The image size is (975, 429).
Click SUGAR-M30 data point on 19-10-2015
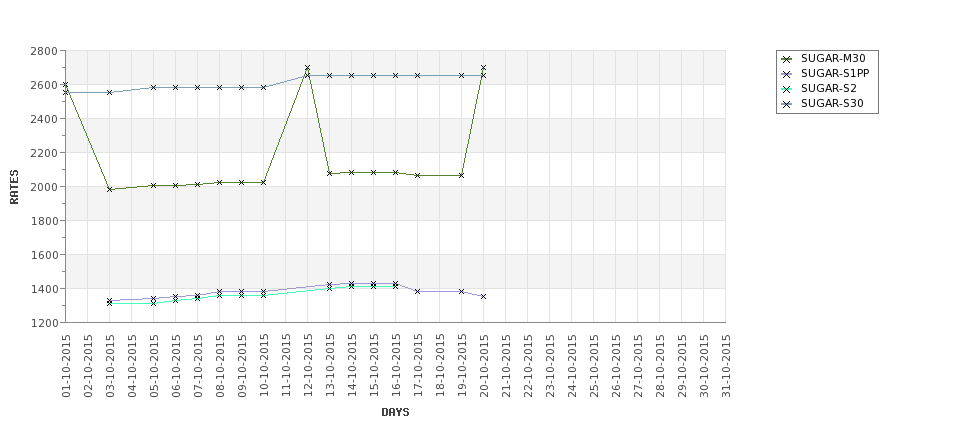coord(461,175)
